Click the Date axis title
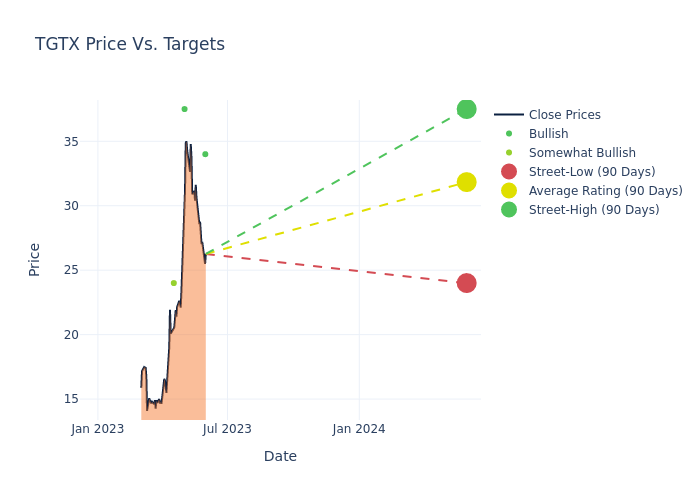This screenshot has width=700, height=500. (x=280, y=456)
